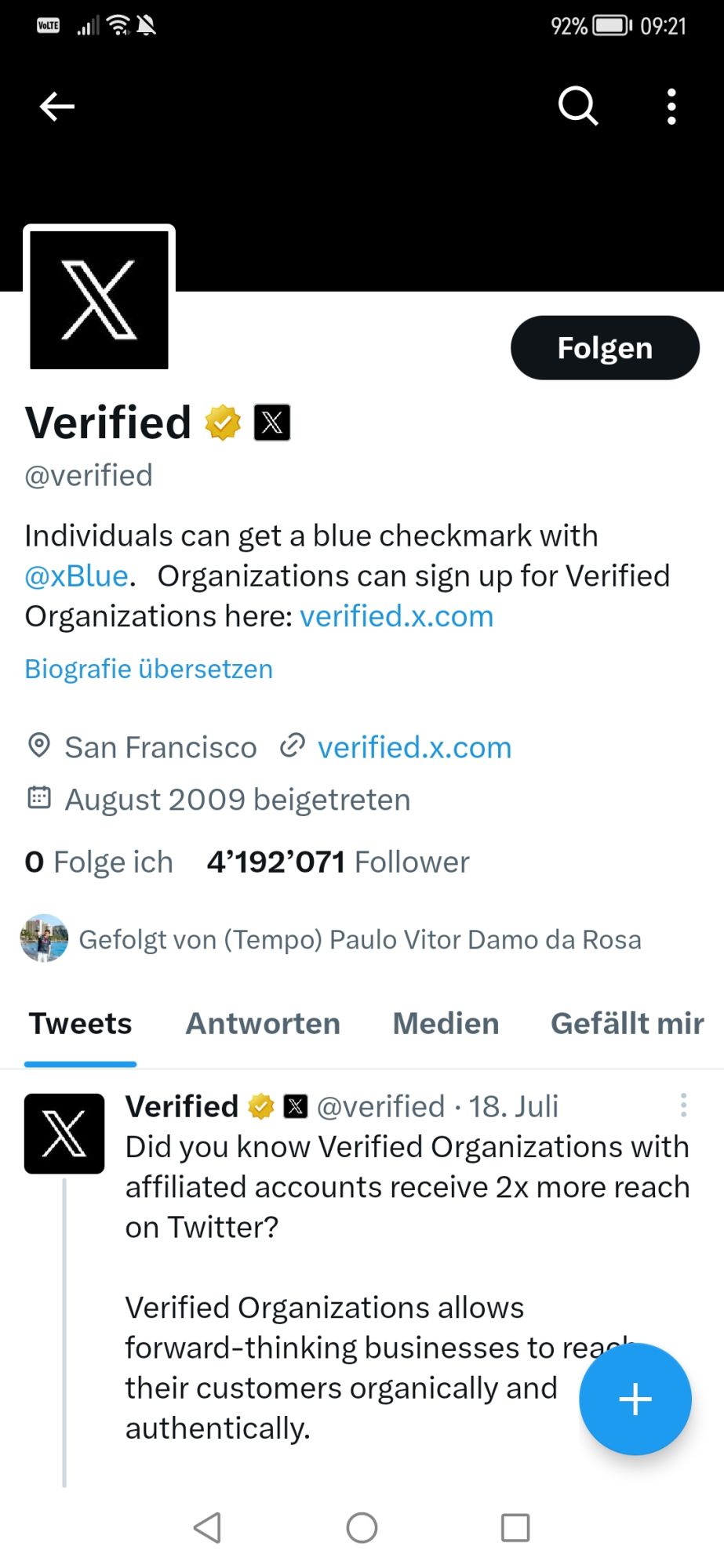The width and height of the screenshot is (724, 1568).
Task: Tap the San Francisco location pin icon
Action: pos(38,746)
